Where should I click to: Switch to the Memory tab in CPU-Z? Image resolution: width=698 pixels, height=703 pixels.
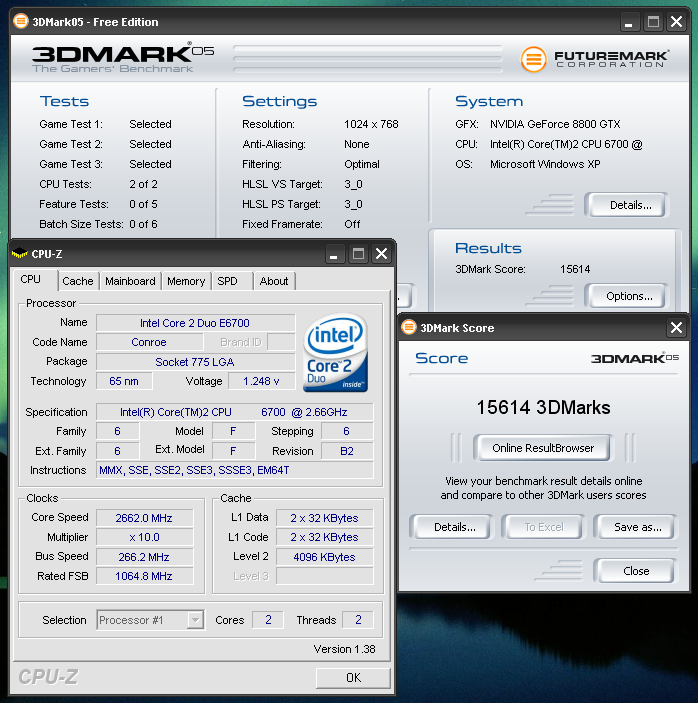[x=186, y=281]
